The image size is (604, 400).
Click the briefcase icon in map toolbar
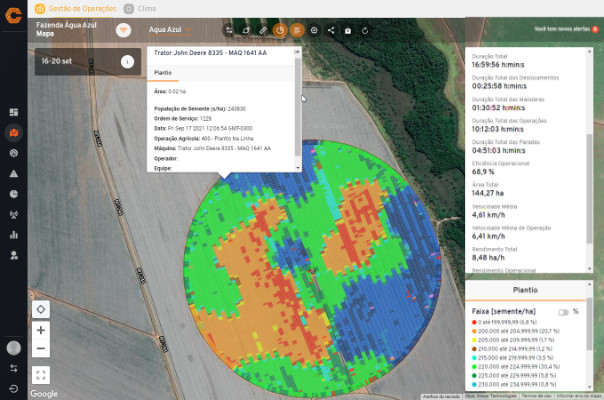[x=348, y=30]
